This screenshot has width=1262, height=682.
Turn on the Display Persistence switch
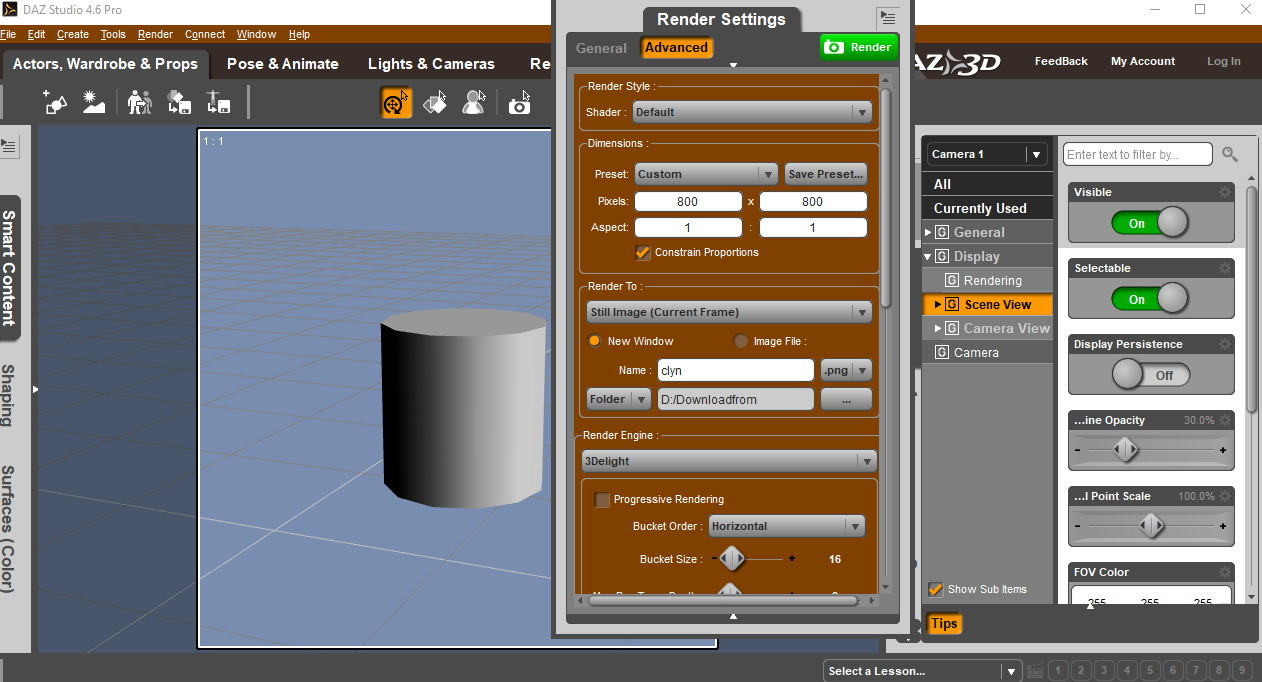(1150, 375)
